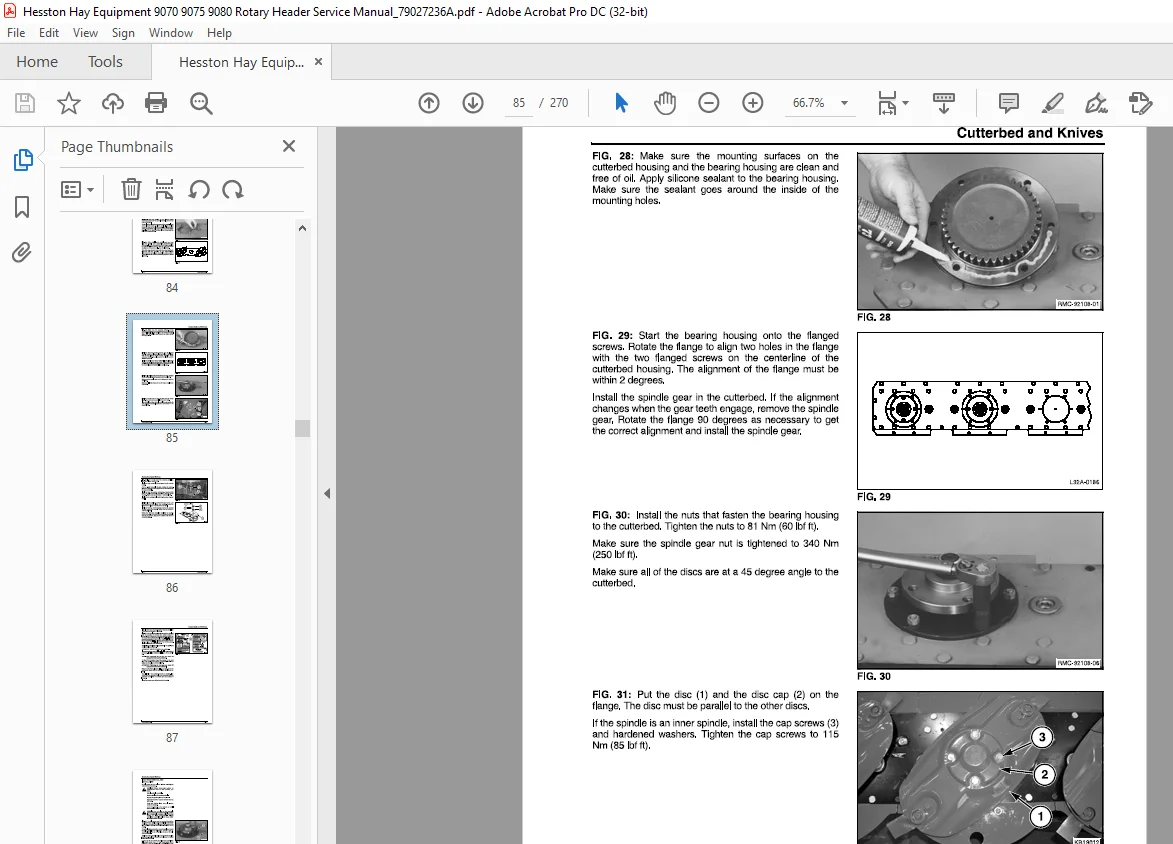
Task: Select page 84 thumbnail
Action: click(x=172, y=246)
